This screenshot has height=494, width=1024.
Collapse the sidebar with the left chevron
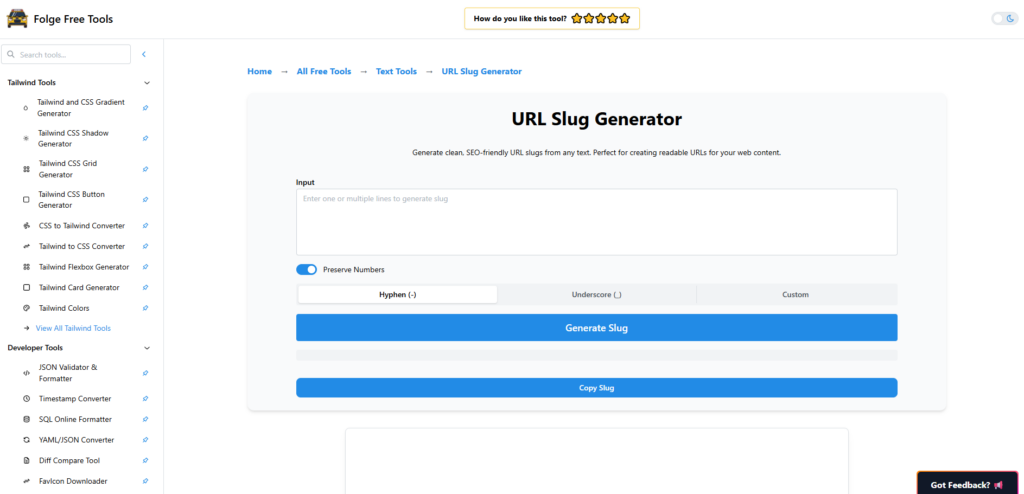tap(144, 55)
